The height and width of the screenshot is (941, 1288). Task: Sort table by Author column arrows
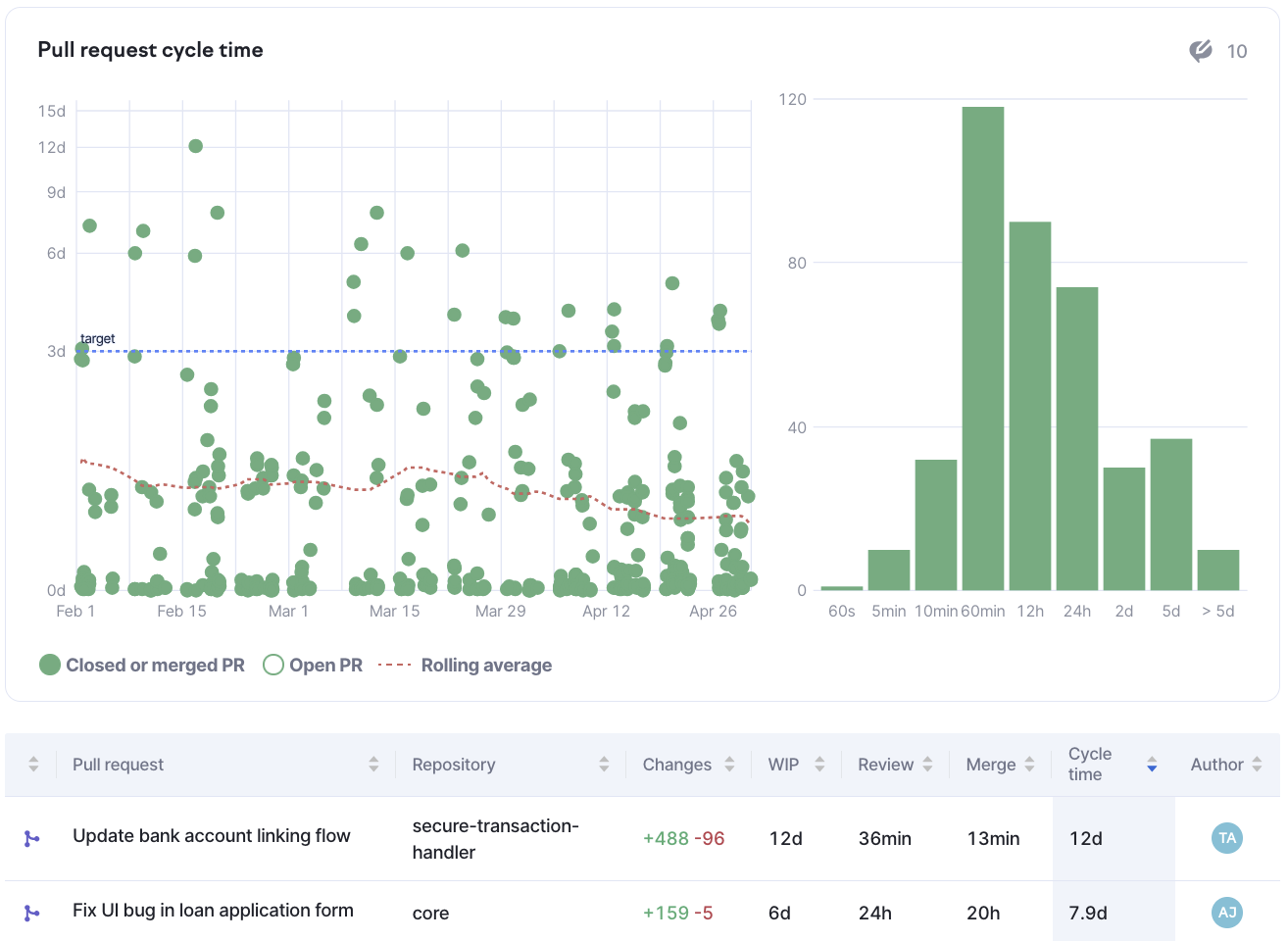(x=1257, y=765)
